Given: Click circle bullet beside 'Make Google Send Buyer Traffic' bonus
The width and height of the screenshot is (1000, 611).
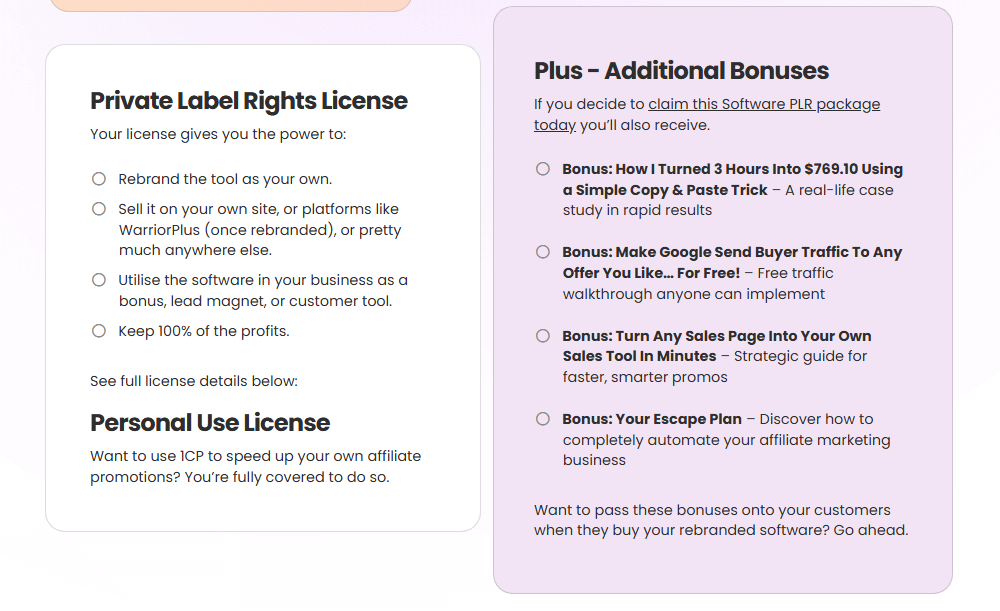Looking at the screenshot, I should (543, 251).
